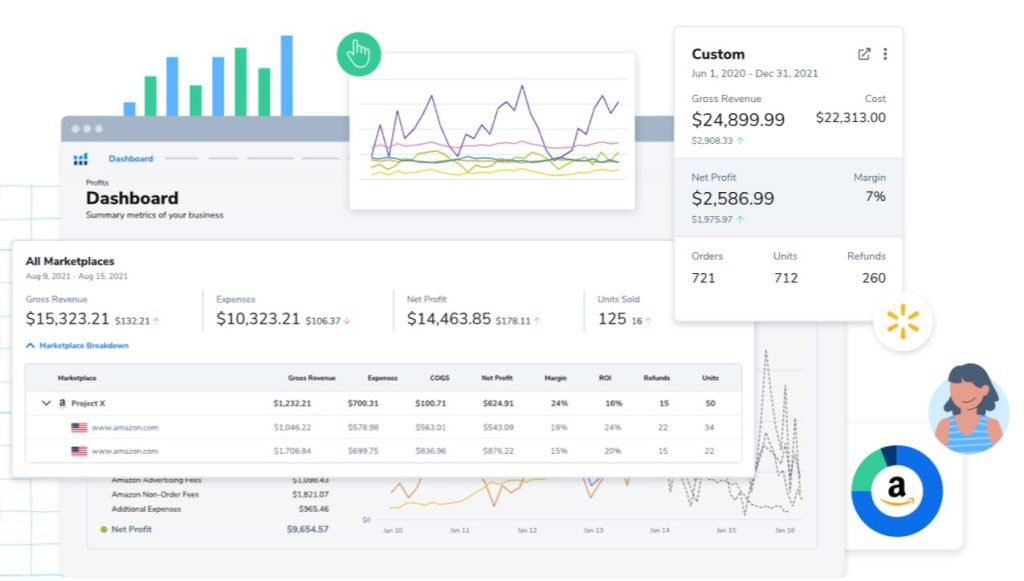The image size is (1024, 581).
Task: Sort by ROI column header
Action: click(x=605, y=378)
